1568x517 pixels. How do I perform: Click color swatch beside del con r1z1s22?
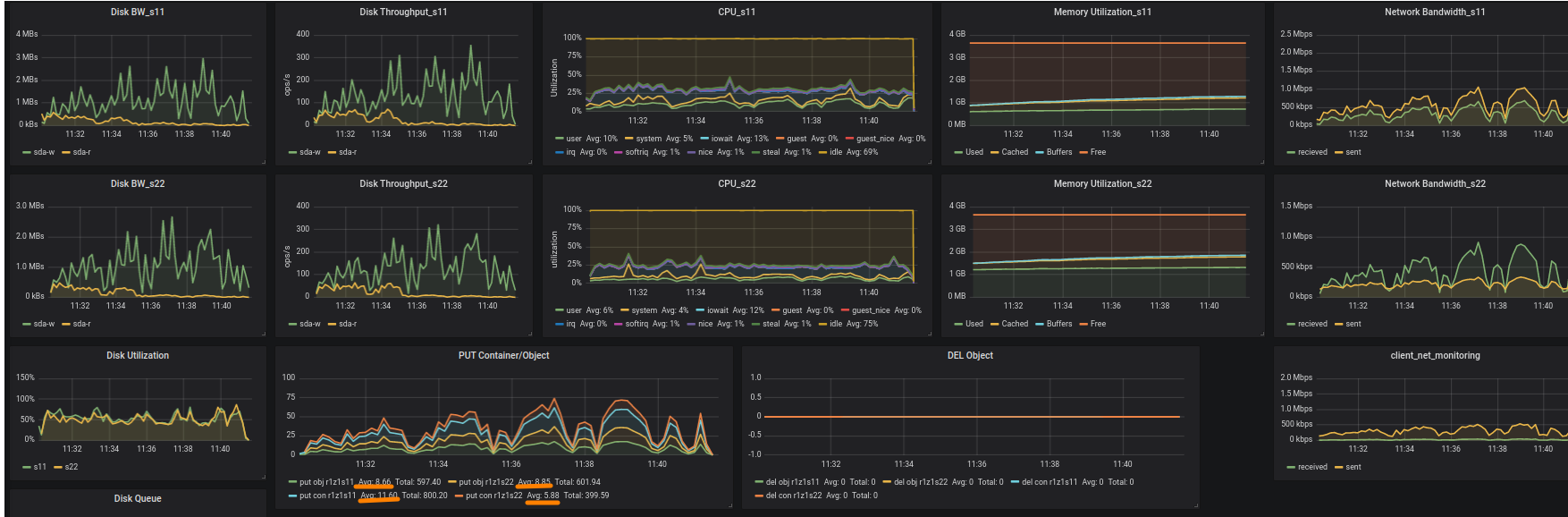coord(759,496)
